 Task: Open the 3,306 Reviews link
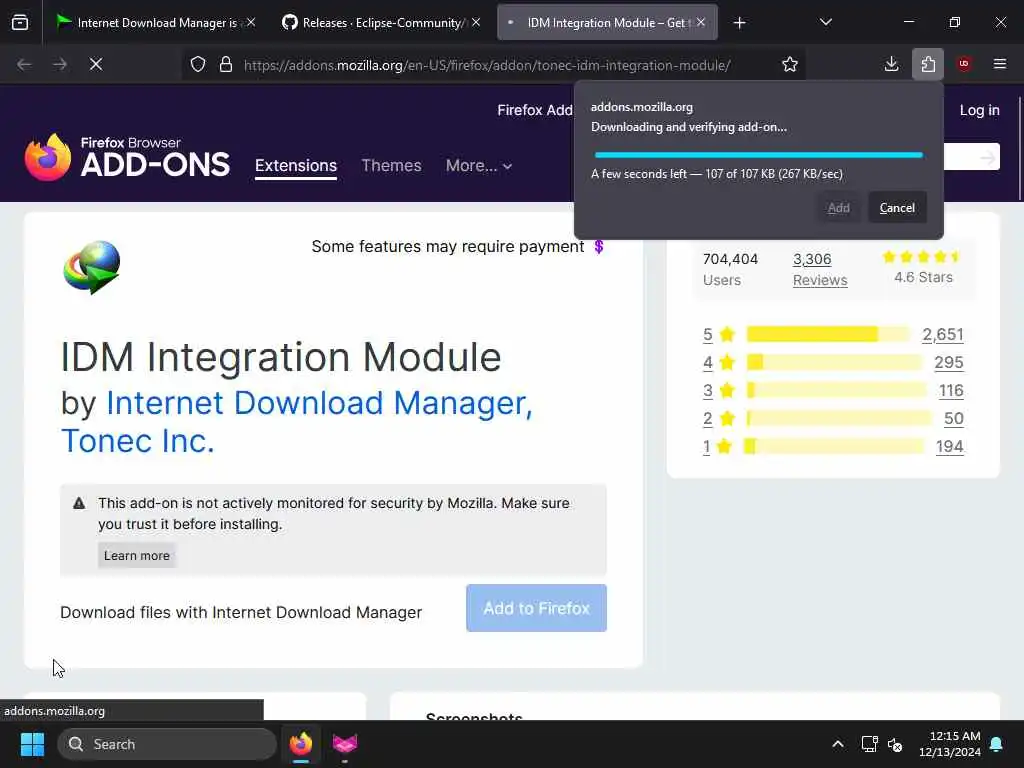tap(820, 269)
